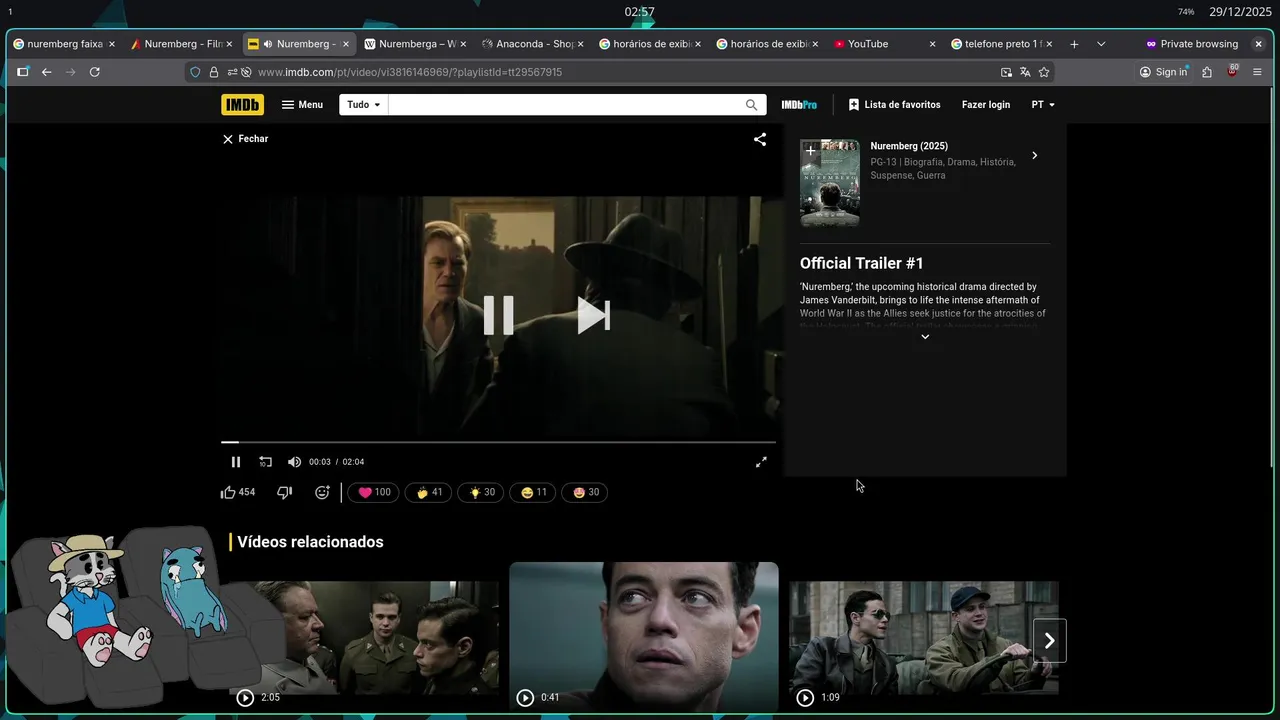Click the uBlock extension badge icon
Image resolution: width=1280 pixels, height=720 pixels.
(x=1233, y=72)
